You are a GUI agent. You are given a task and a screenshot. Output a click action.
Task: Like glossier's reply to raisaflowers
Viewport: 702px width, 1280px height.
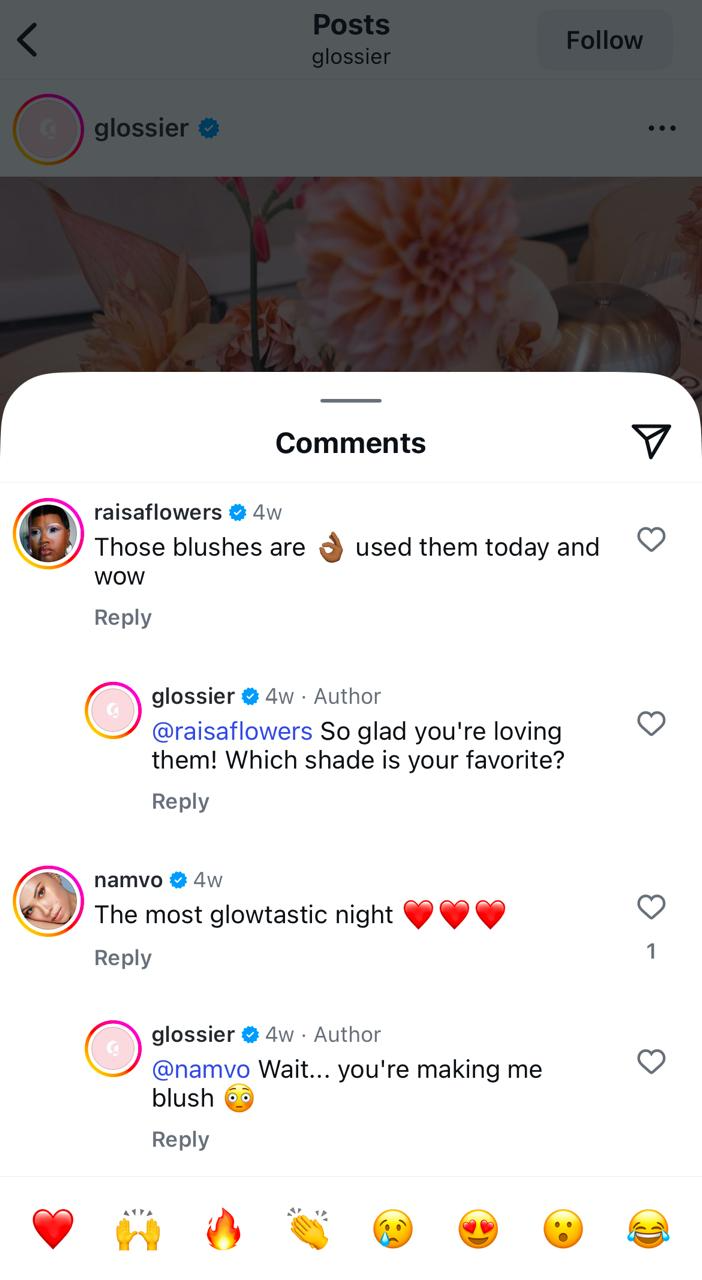[651, 723]
